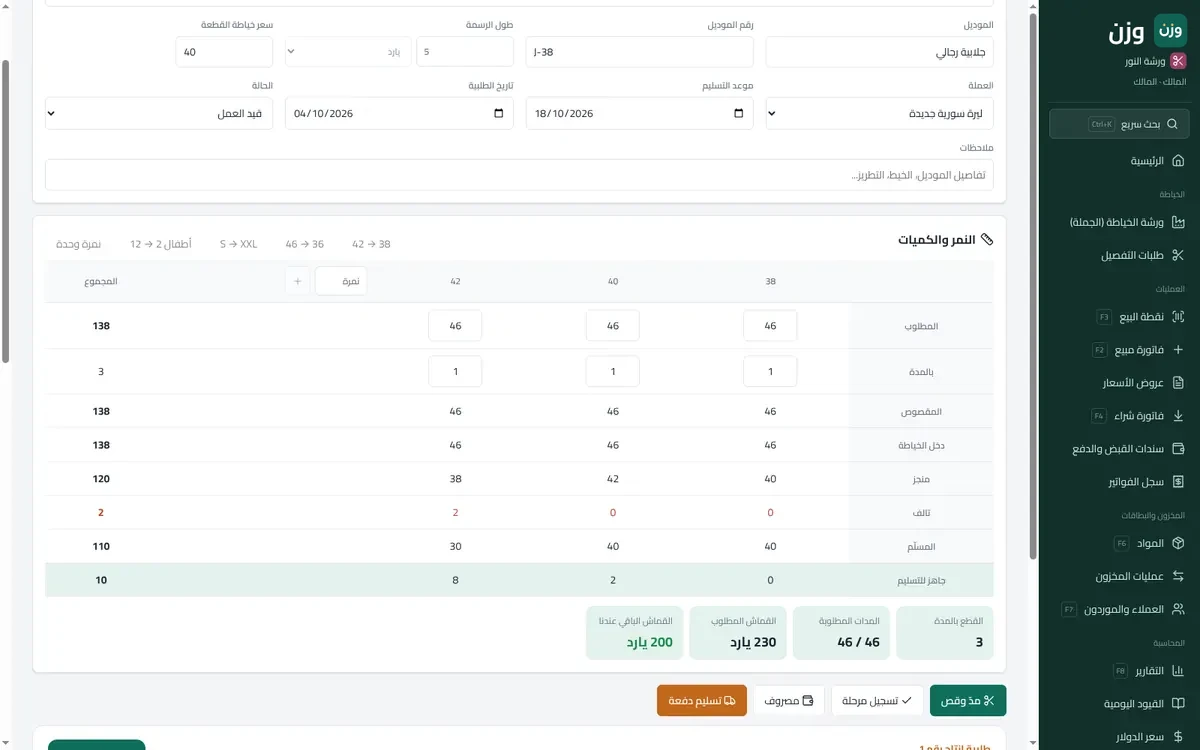Open المواد materials box icon

click(x=1178, y=543)
